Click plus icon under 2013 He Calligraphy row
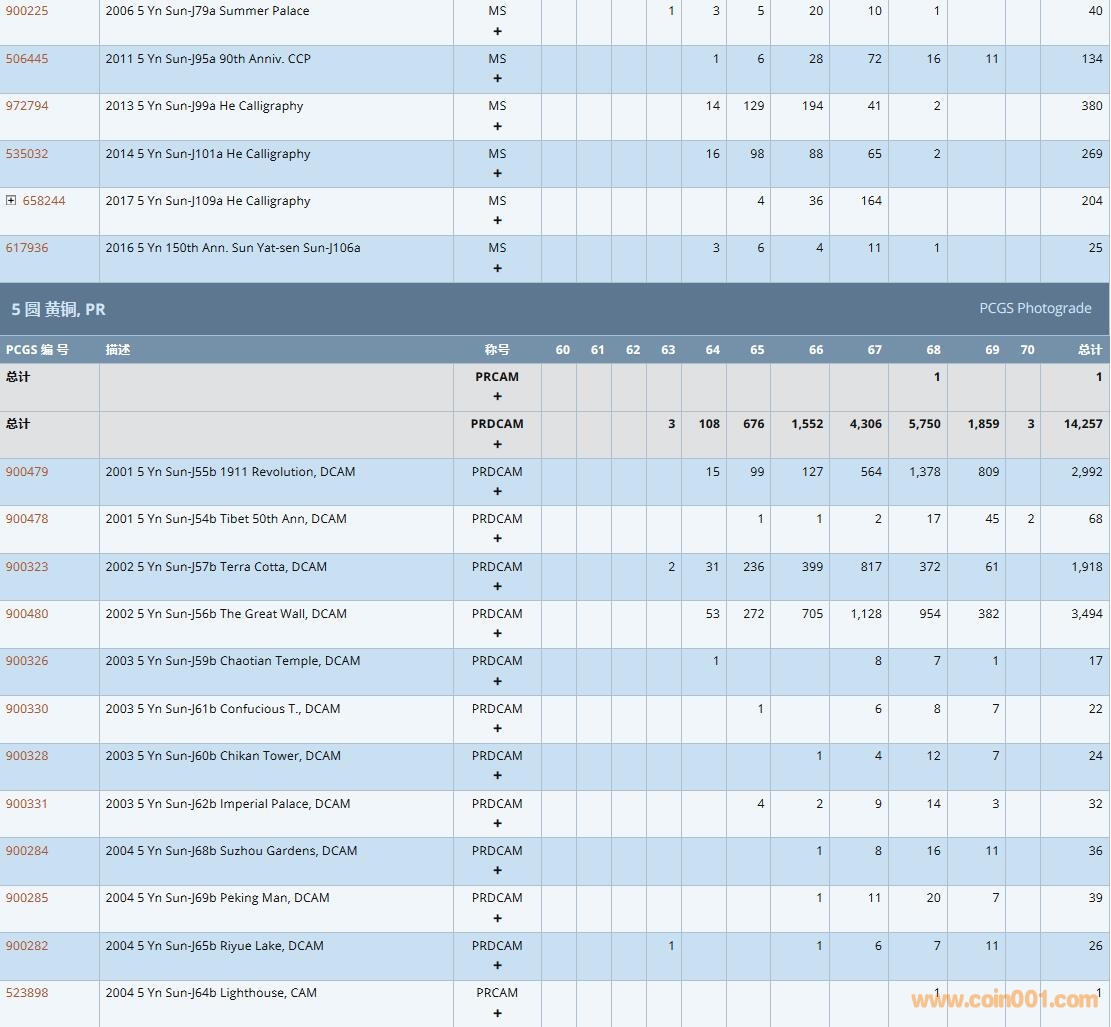The image size is (1111, 1027). [x=497, y=126]
